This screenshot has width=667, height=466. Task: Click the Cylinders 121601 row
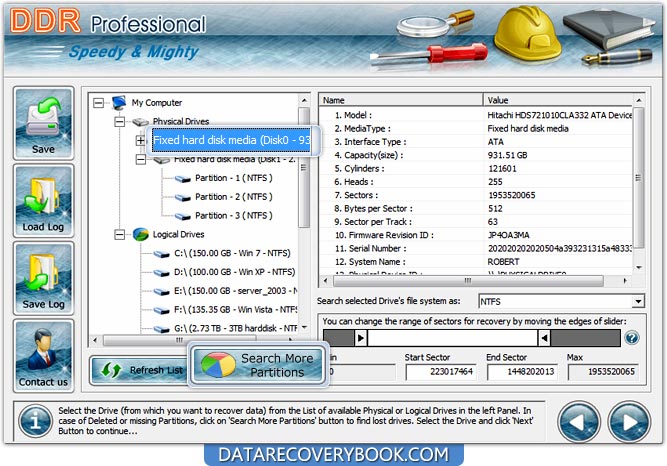[x=476, y=169]
